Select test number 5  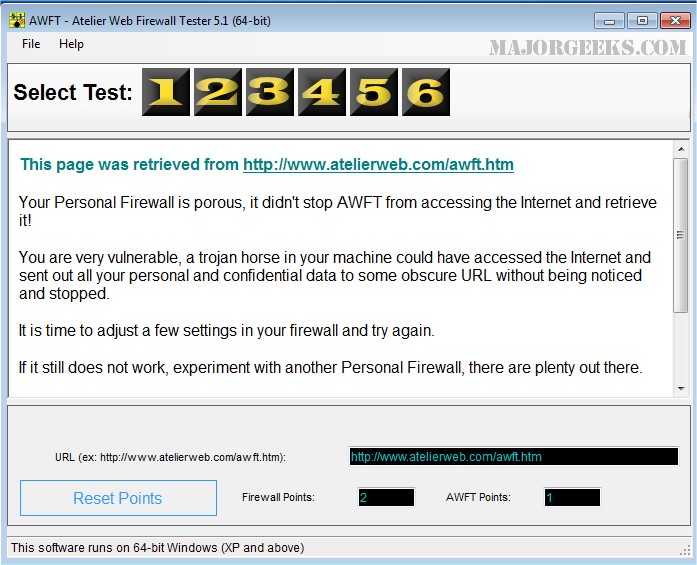pyautogui.click(x=374, y=92)
